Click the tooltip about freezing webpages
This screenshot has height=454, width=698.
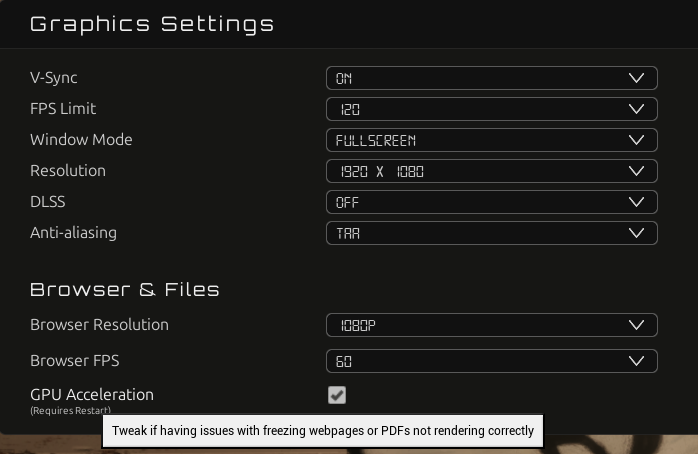point(323,431)
